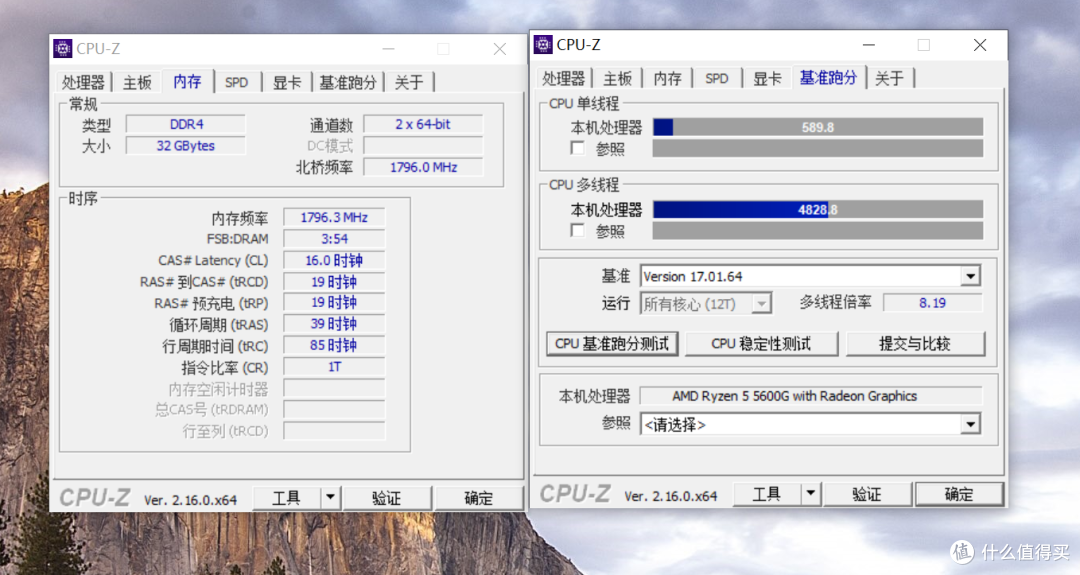Switch to 内存 tab in right window
This screenshot has width=1080, height=575.
(x=667, y=79)
